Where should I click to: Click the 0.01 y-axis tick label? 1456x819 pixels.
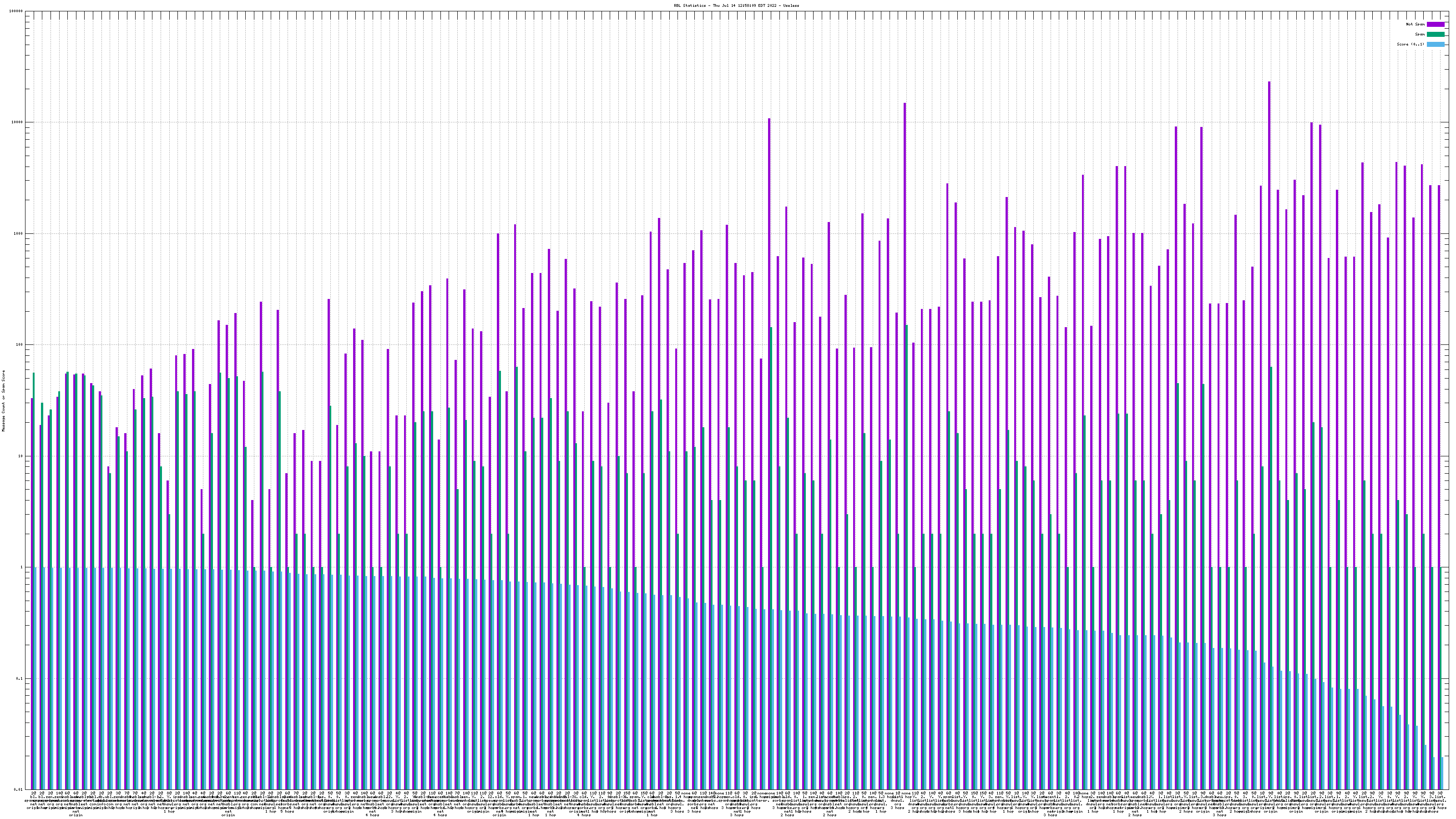pyautogui.click(x=19, y=789)
